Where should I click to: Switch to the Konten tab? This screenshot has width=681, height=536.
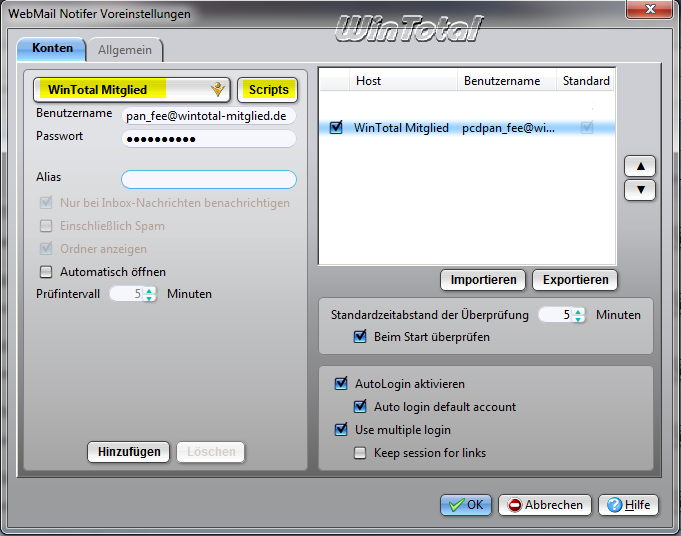(x=52, y=49)
